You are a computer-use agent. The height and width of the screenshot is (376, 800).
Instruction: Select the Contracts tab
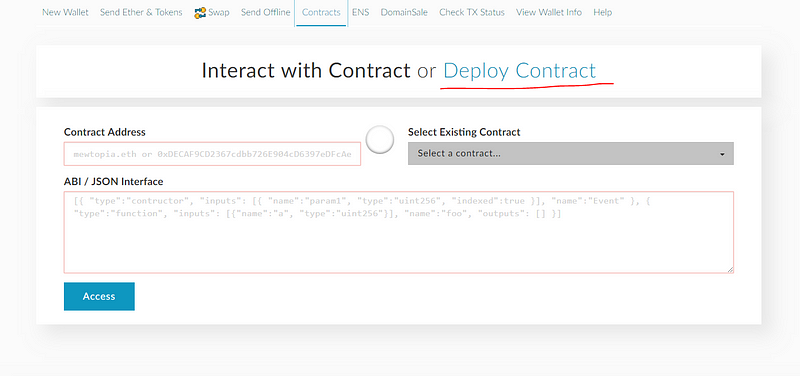pyautogui.click(x=321, y=12)
